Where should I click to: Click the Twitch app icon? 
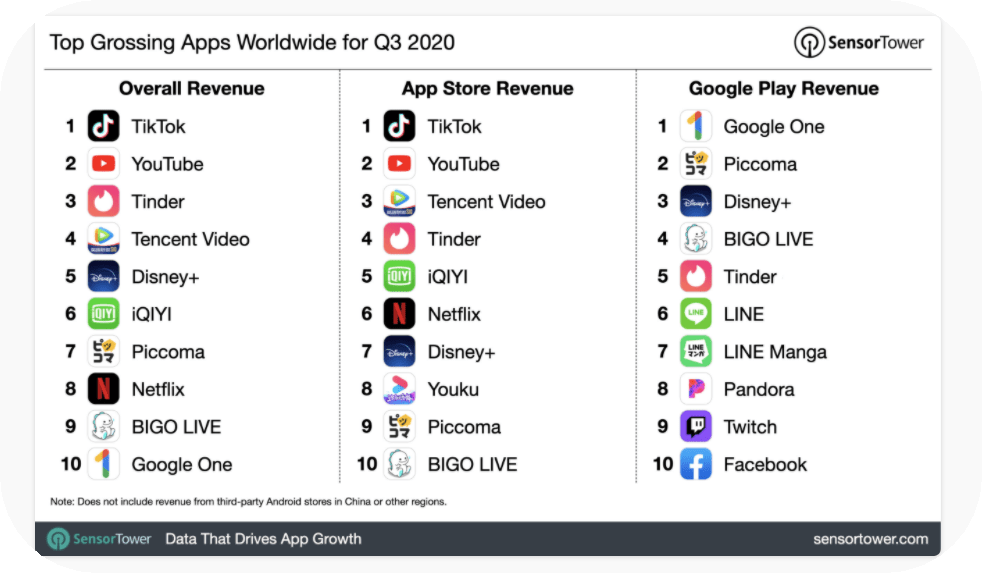point(696,427)
